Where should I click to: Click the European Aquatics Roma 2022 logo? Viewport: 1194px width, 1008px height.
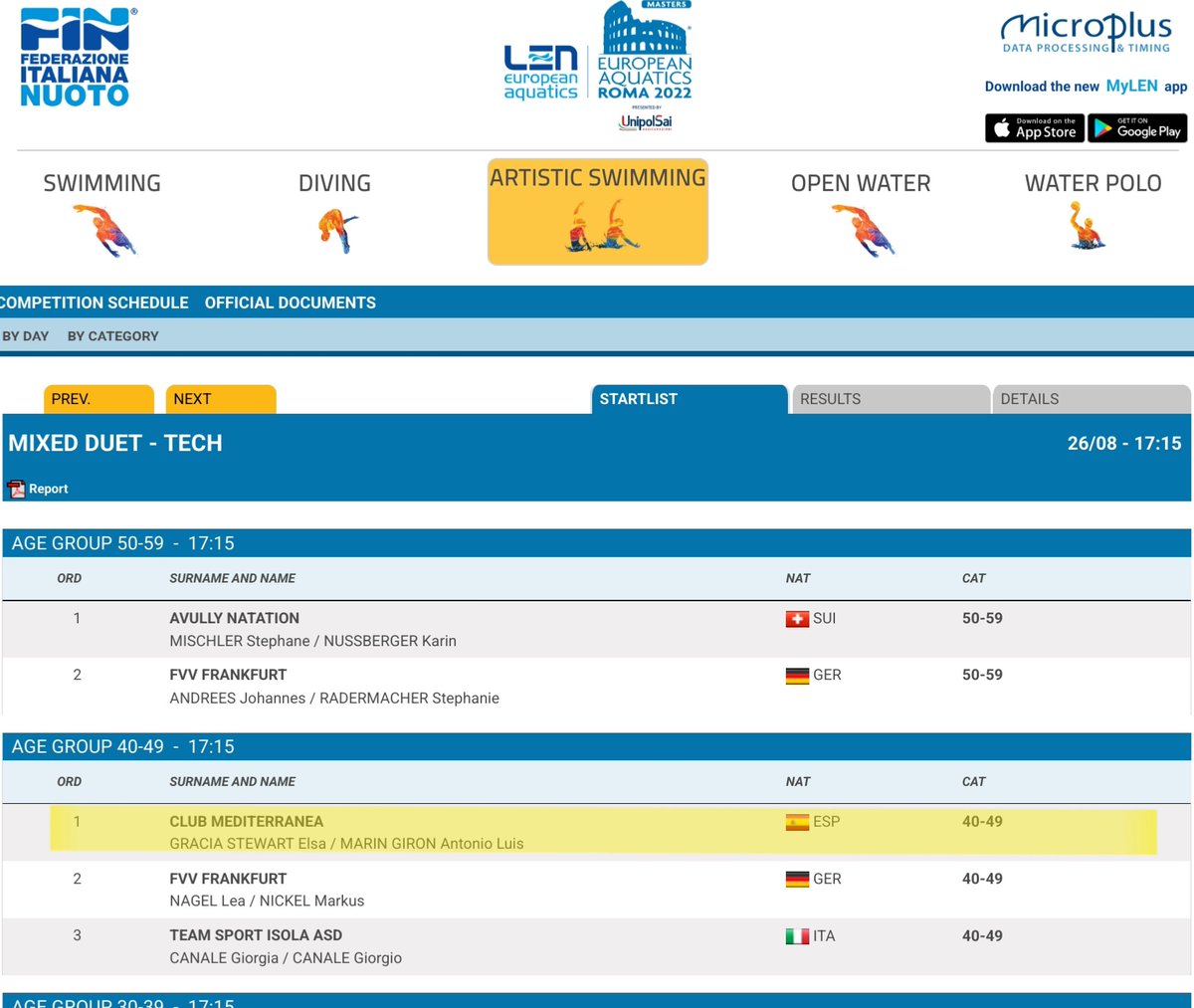pos(645,51)
